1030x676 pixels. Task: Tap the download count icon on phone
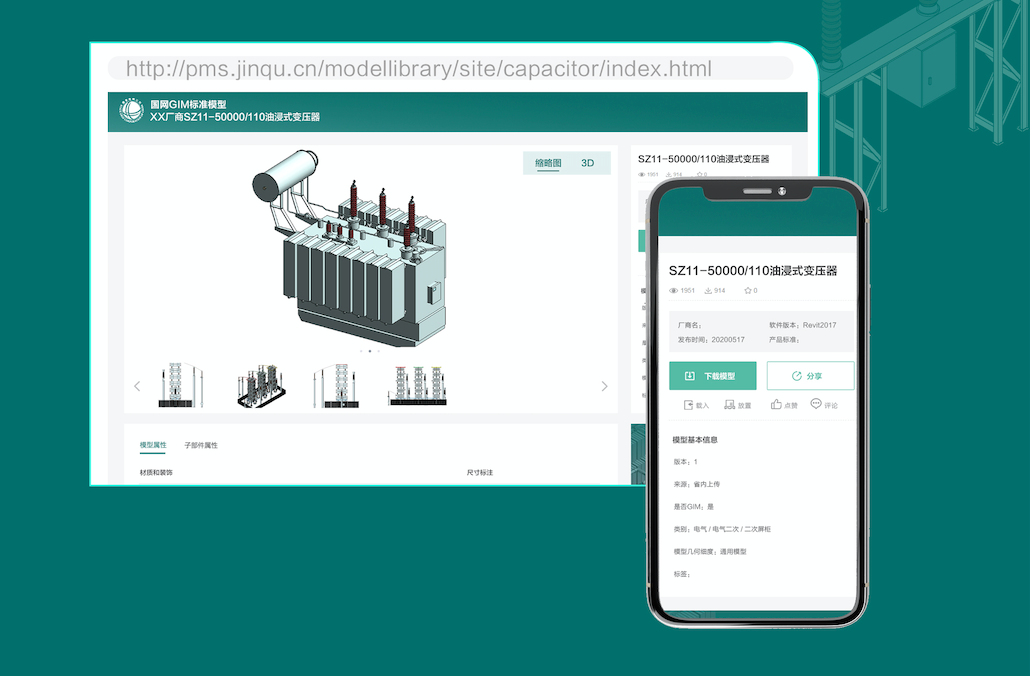(x=708, y=291)
